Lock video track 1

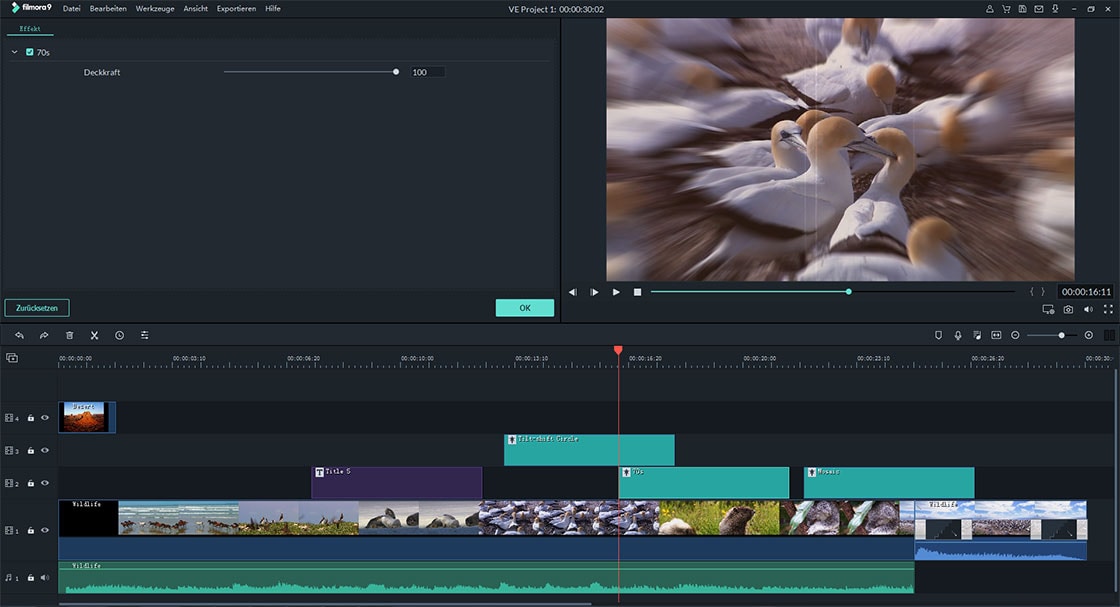tap(31, 531)
